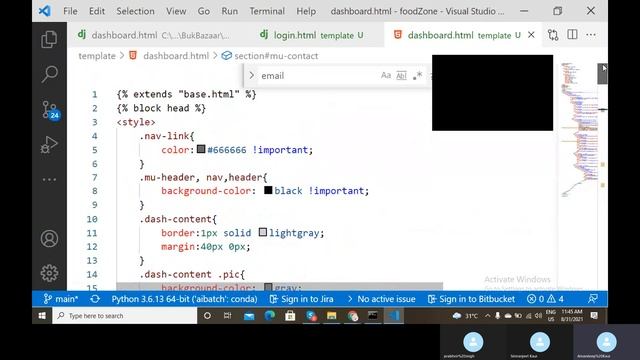Open Problems via errors and warnings count
The height and width of the screenshot is (360, 640).
545,299
